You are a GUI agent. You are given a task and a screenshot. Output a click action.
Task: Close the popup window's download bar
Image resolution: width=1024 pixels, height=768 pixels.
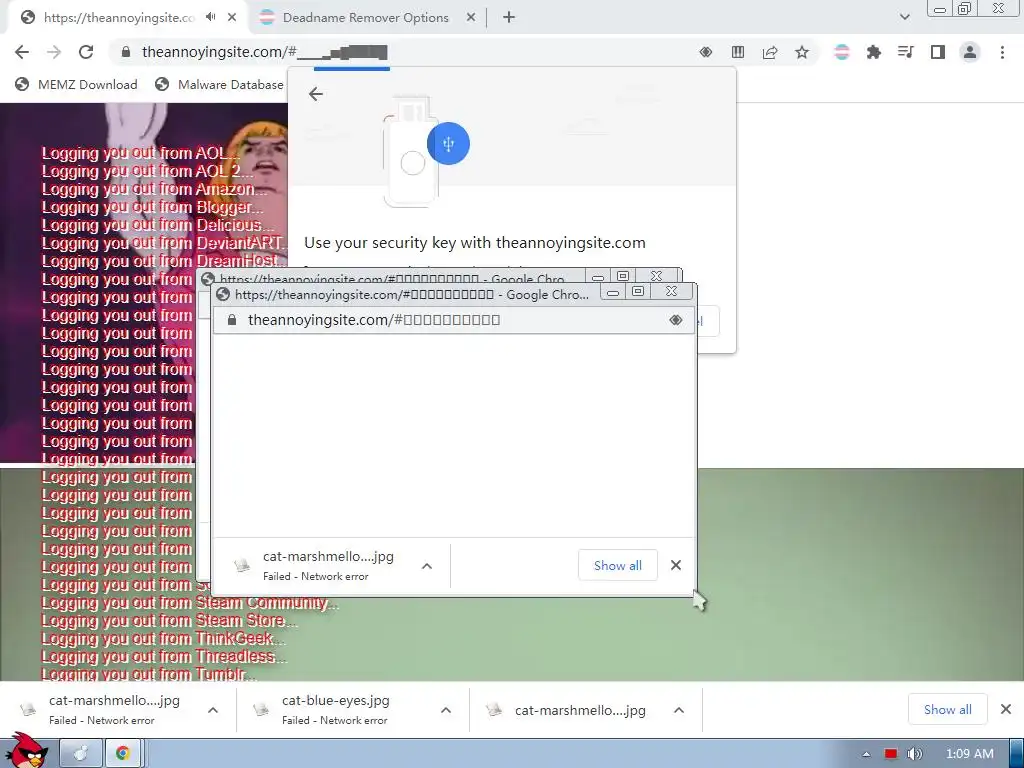(676, 566)
